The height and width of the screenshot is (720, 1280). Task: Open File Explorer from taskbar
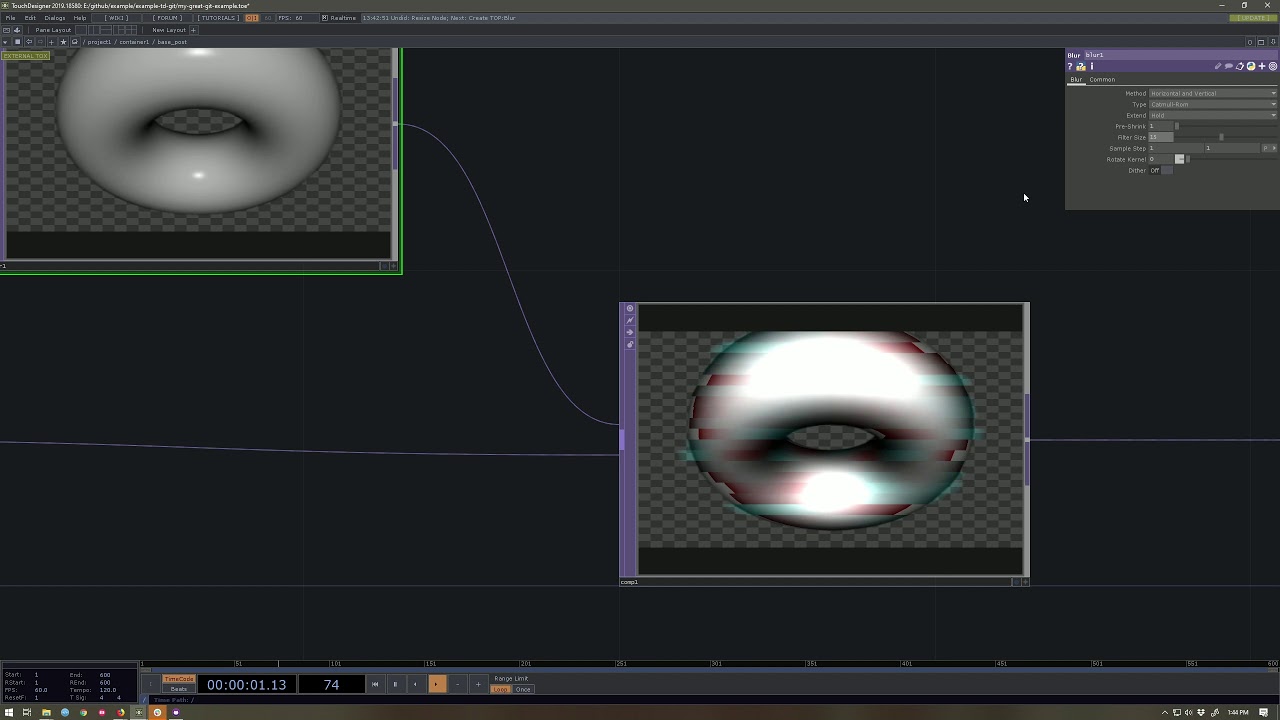[46, 712]
